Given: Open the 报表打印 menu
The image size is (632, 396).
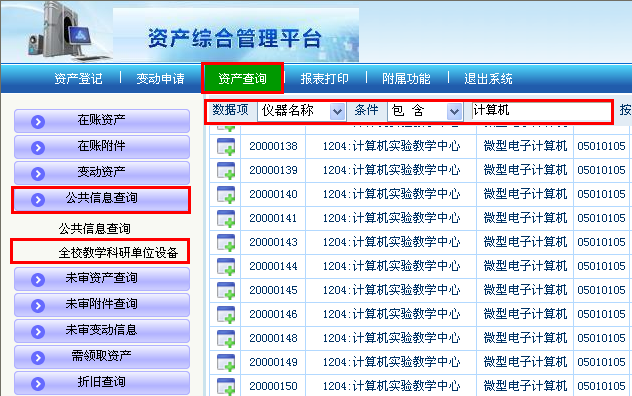Looking at the screenshot, I should pyautogui.click(x=324, y=79).
